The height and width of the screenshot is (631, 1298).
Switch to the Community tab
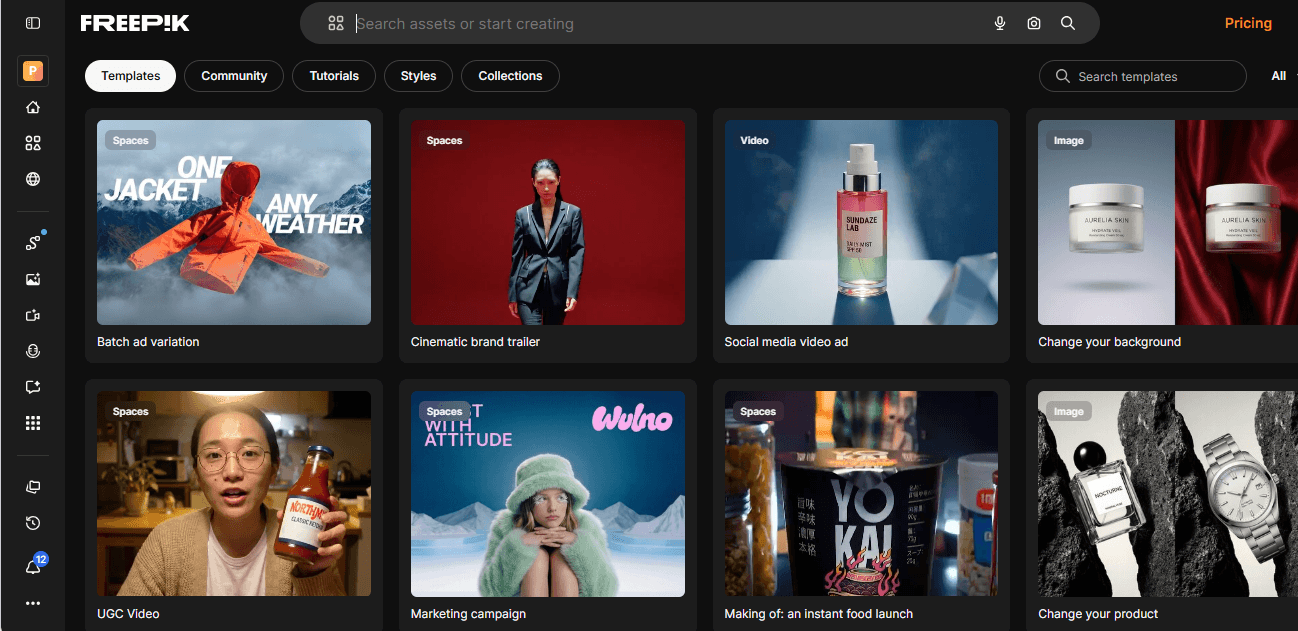tap(233, 75)
